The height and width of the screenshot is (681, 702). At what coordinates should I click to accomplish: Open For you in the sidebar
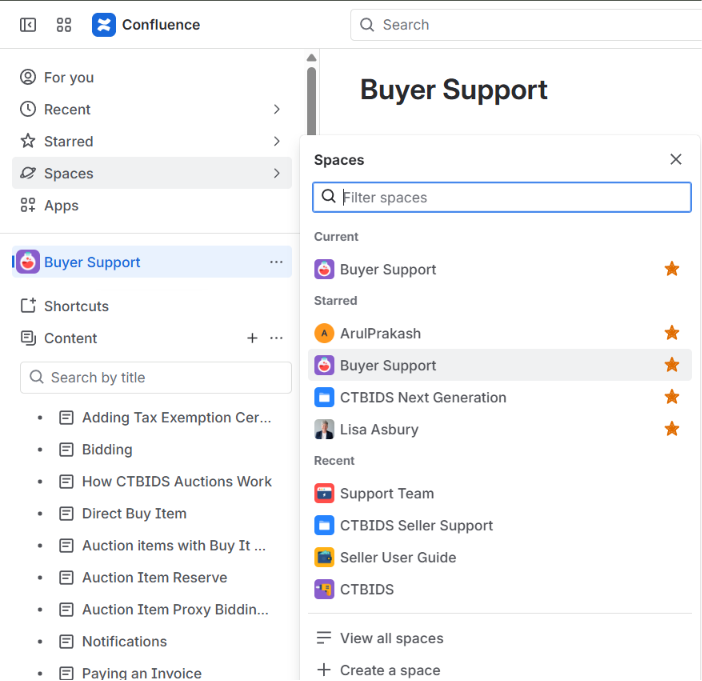152,77
